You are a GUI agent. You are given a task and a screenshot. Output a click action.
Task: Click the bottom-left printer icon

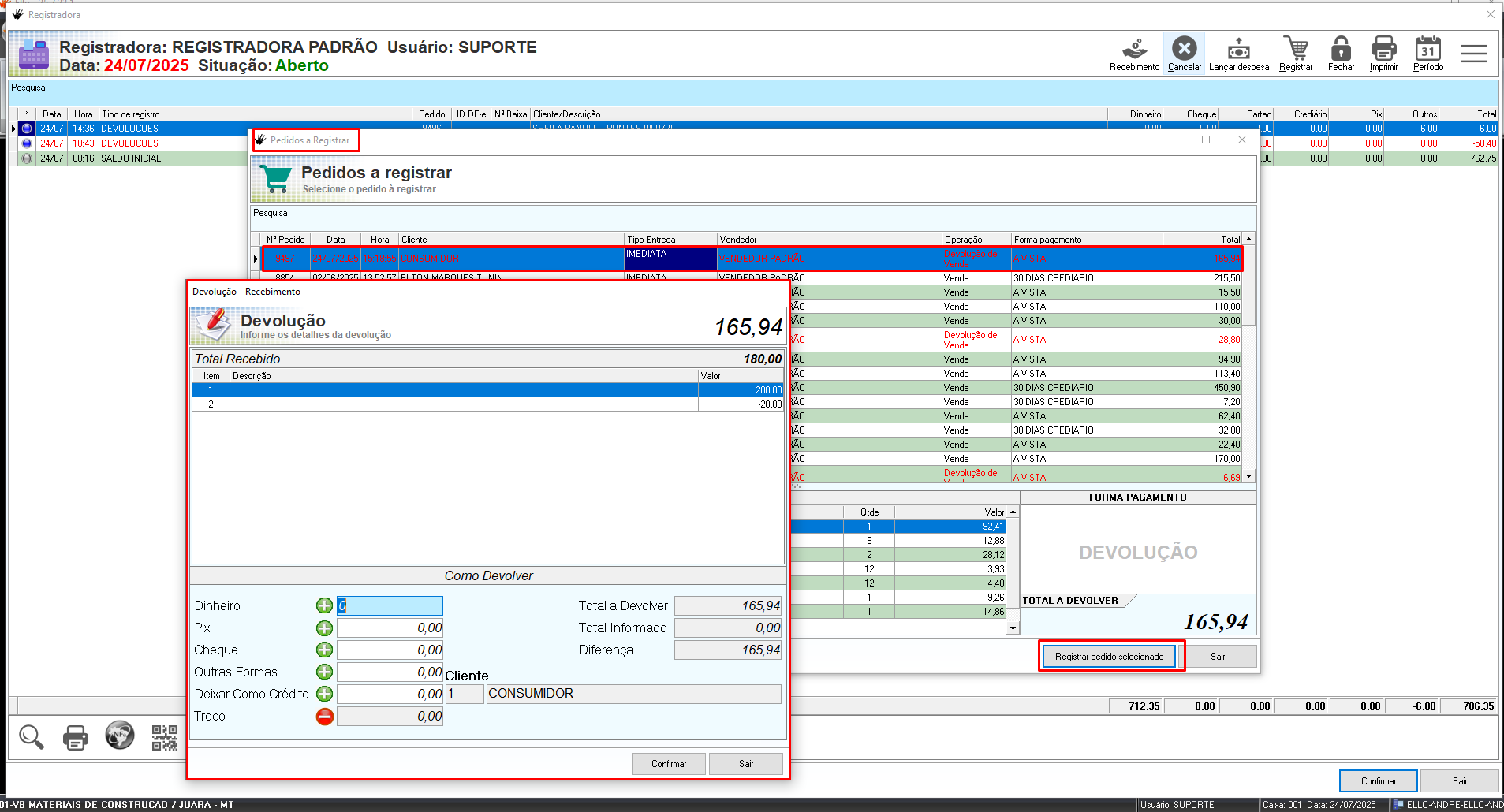pyautogui.click(x=76, y=737)
